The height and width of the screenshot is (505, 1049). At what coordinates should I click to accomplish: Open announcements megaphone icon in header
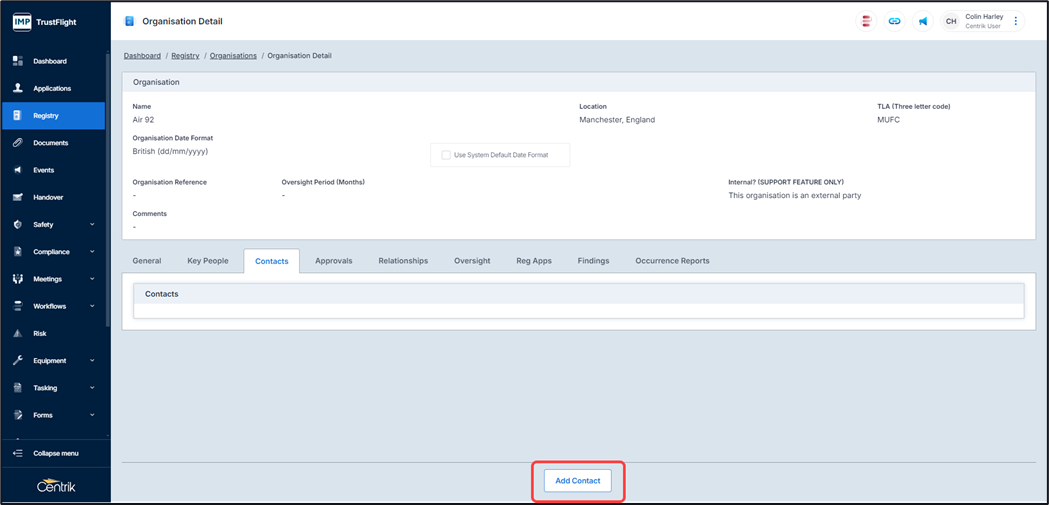coord(923,21)
